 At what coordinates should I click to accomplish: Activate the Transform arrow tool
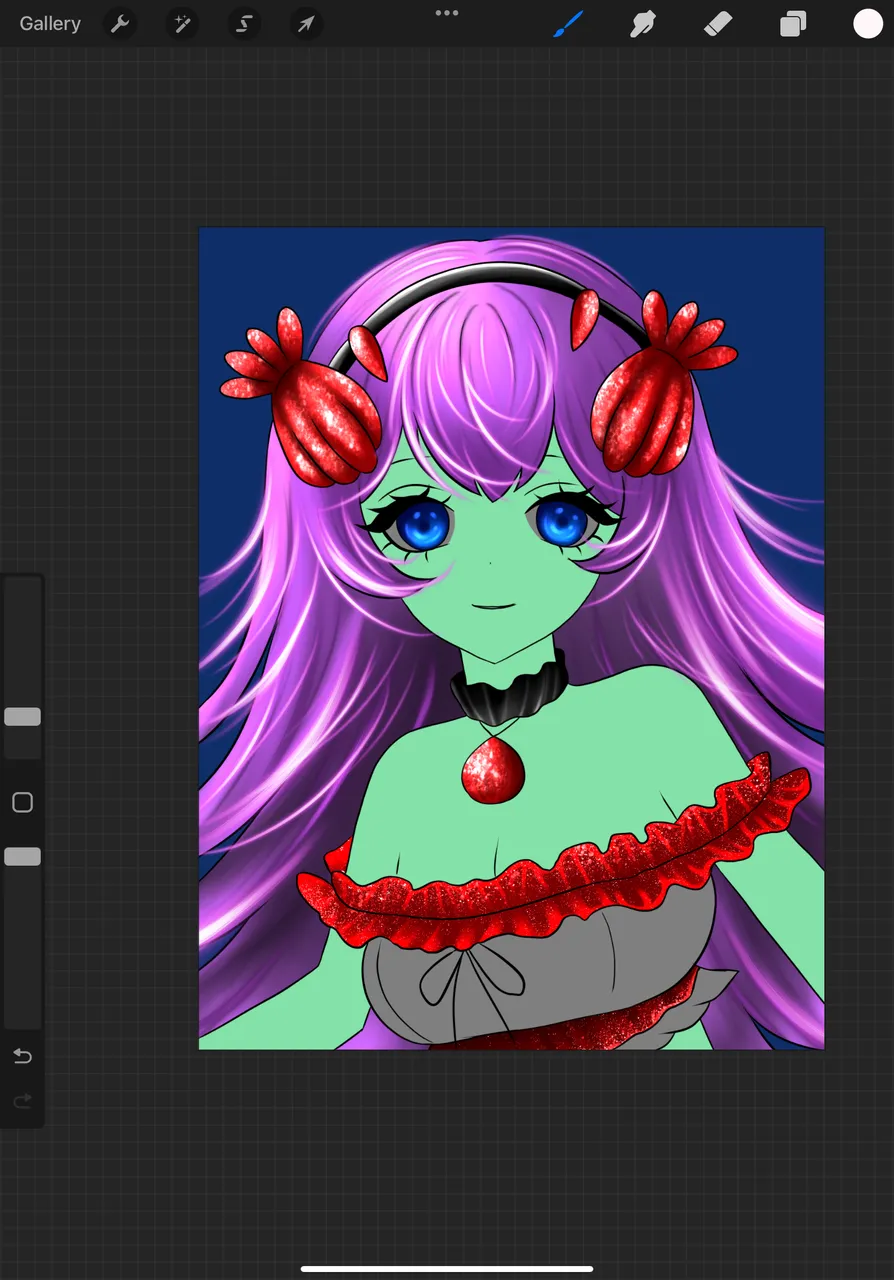306,24
